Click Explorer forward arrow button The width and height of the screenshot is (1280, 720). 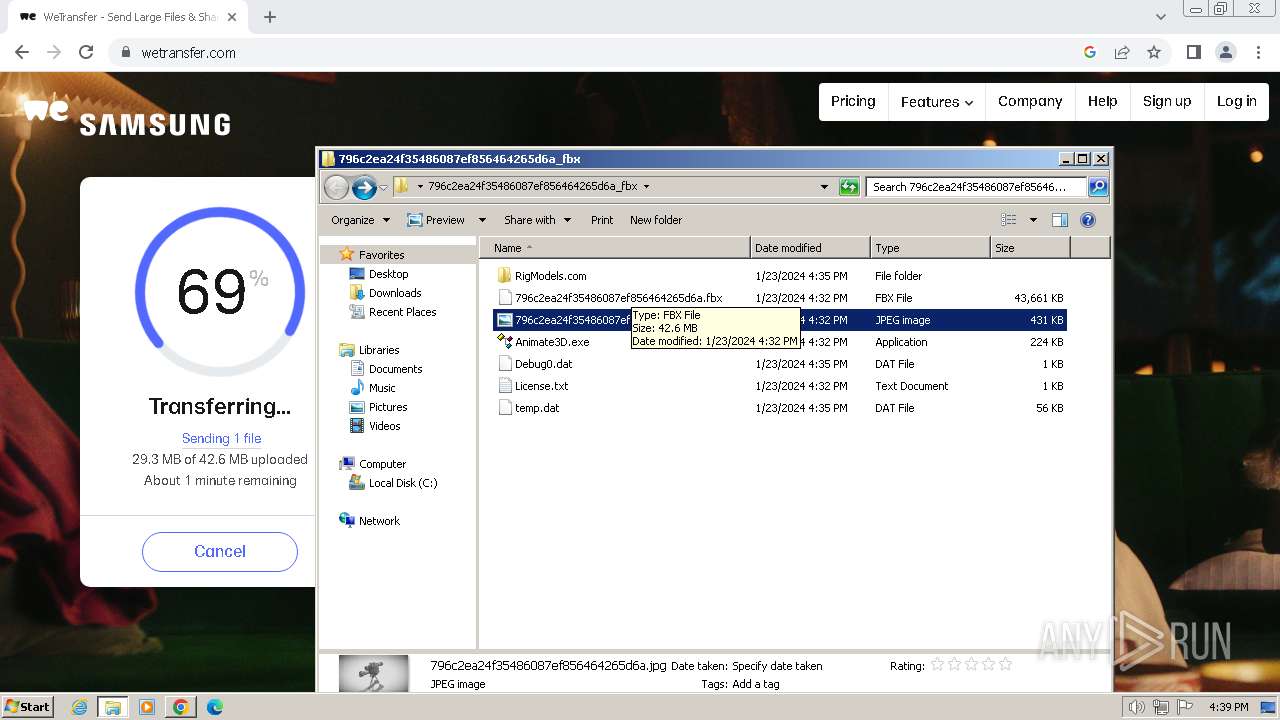coord(364,186)
